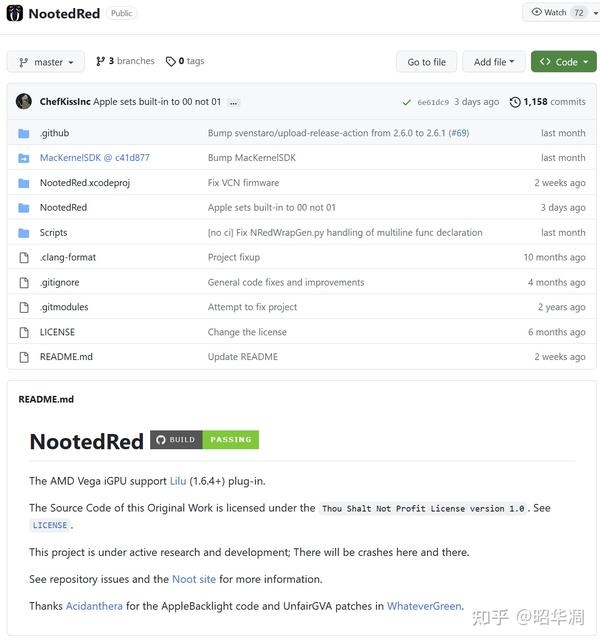
Task: Open commit history clock icon
Action: click(515, 102)
